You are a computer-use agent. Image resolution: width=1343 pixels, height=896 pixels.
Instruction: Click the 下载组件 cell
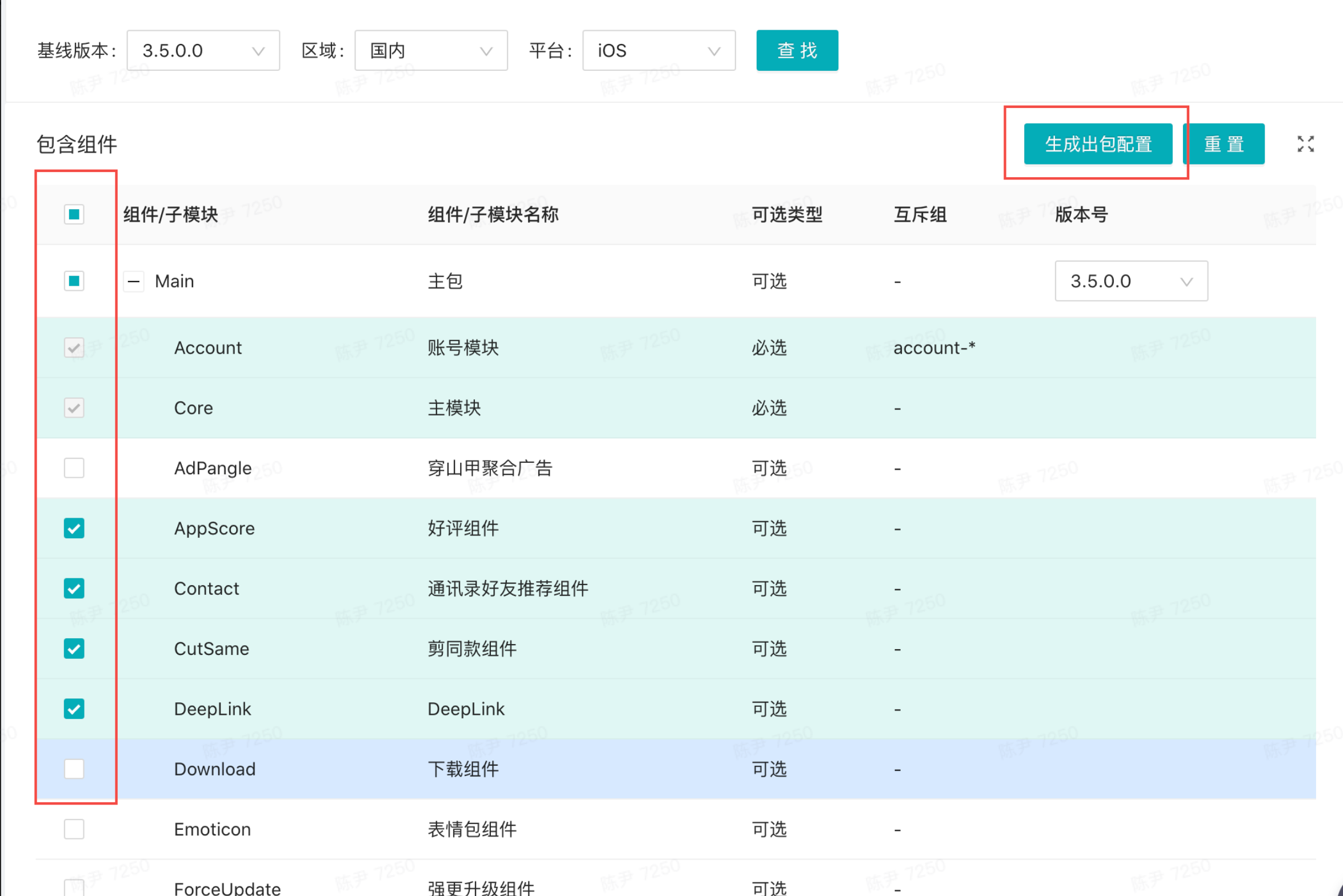tap(463, 769)
